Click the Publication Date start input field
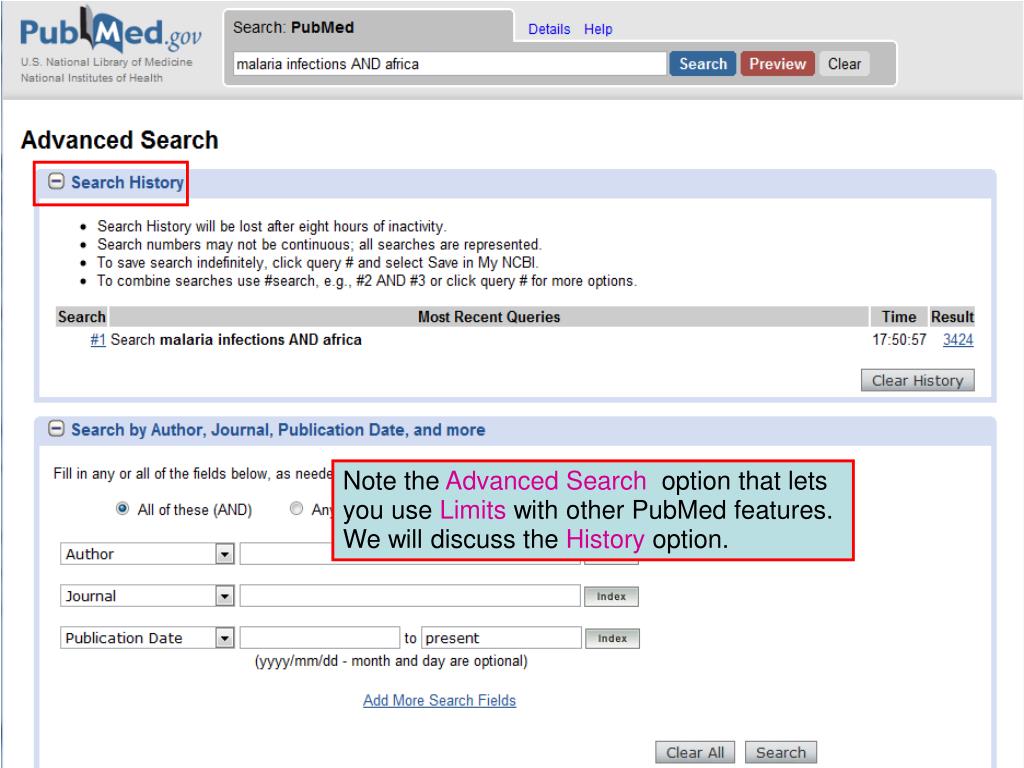 319,638
